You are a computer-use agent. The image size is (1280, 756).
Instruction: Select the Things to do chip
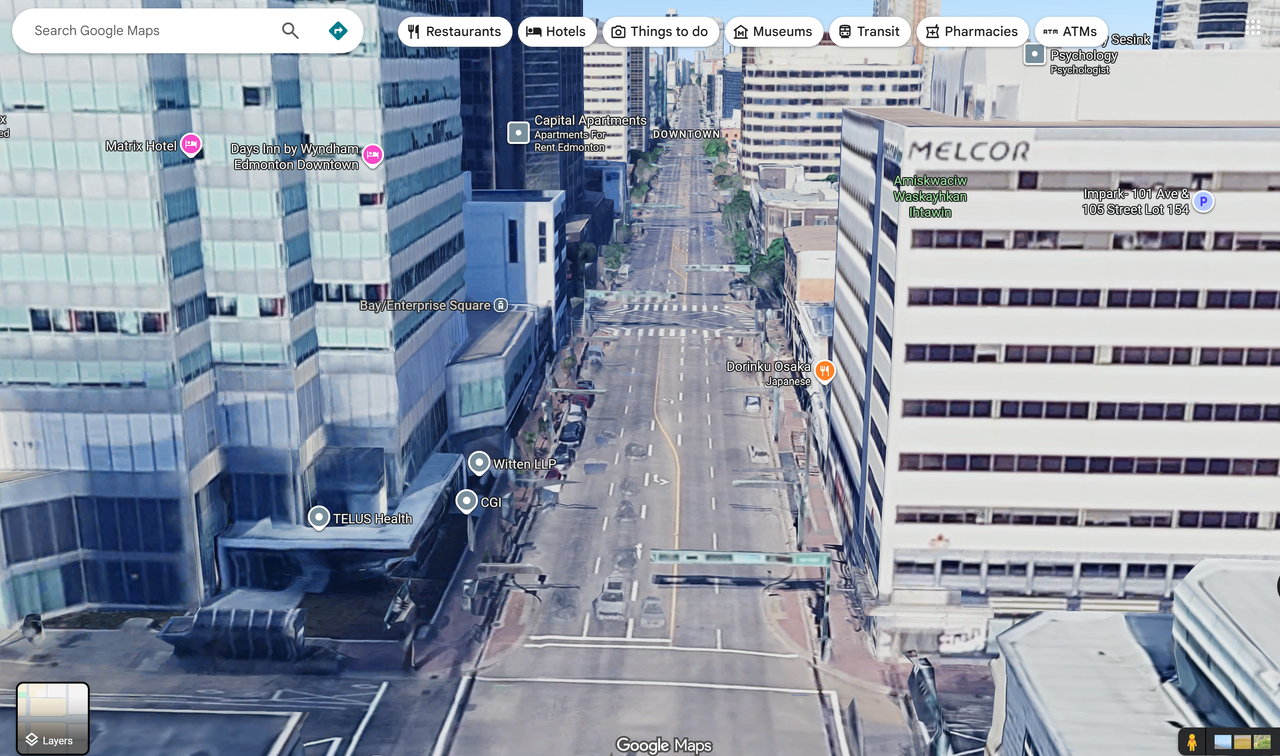tap(660, 32)
